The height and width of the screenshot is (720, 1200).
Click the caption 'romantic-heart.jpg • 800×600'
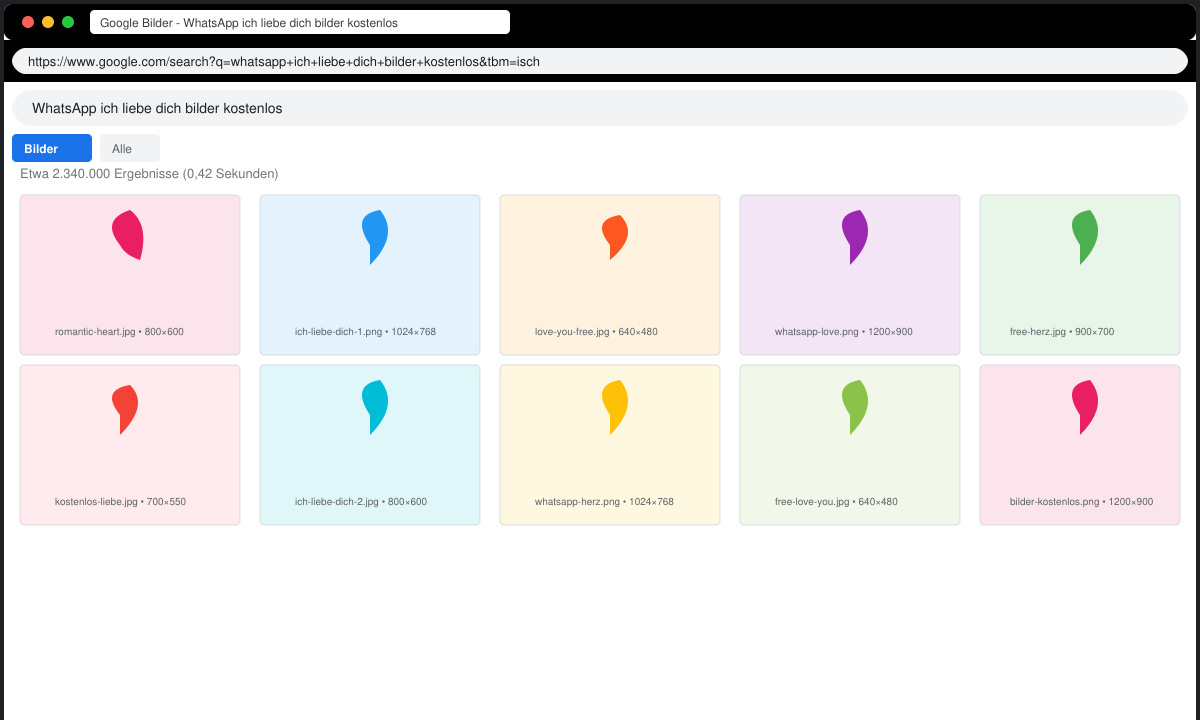pos(119,332)
